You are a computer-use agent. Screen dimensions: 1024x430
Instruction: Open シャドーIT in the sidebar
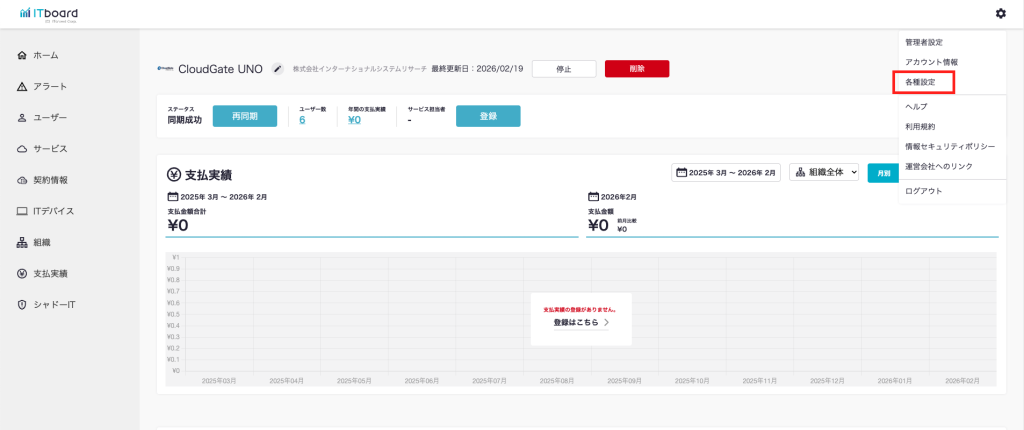tap(54, 304)
